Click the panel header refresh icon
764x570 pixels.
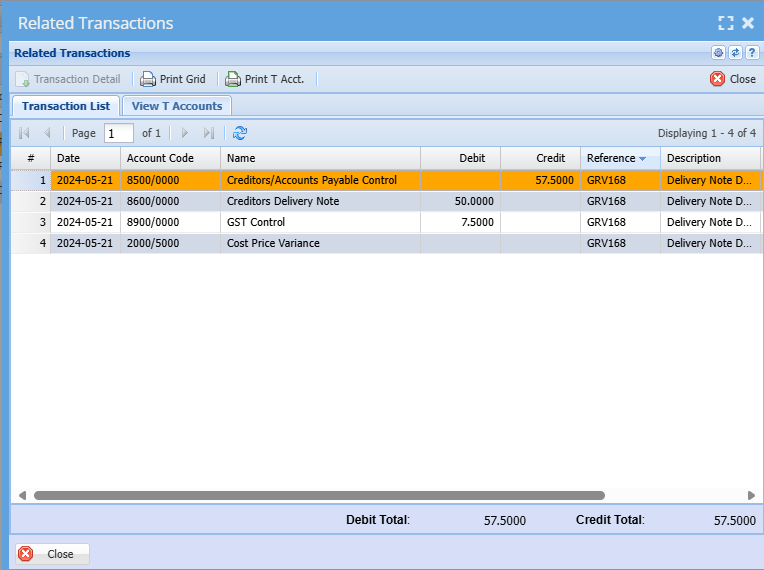[735, 53]
